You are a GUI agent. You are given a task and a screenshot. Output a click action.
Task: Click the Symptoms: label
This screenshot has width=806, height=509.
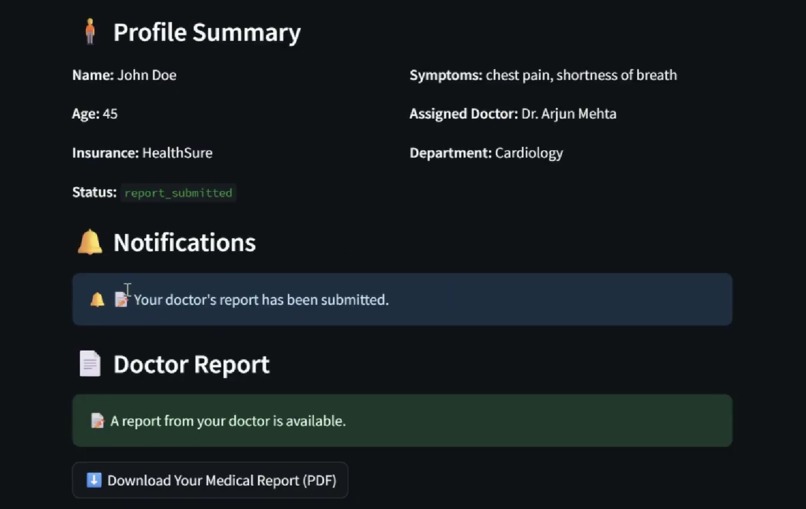point(446,75)
